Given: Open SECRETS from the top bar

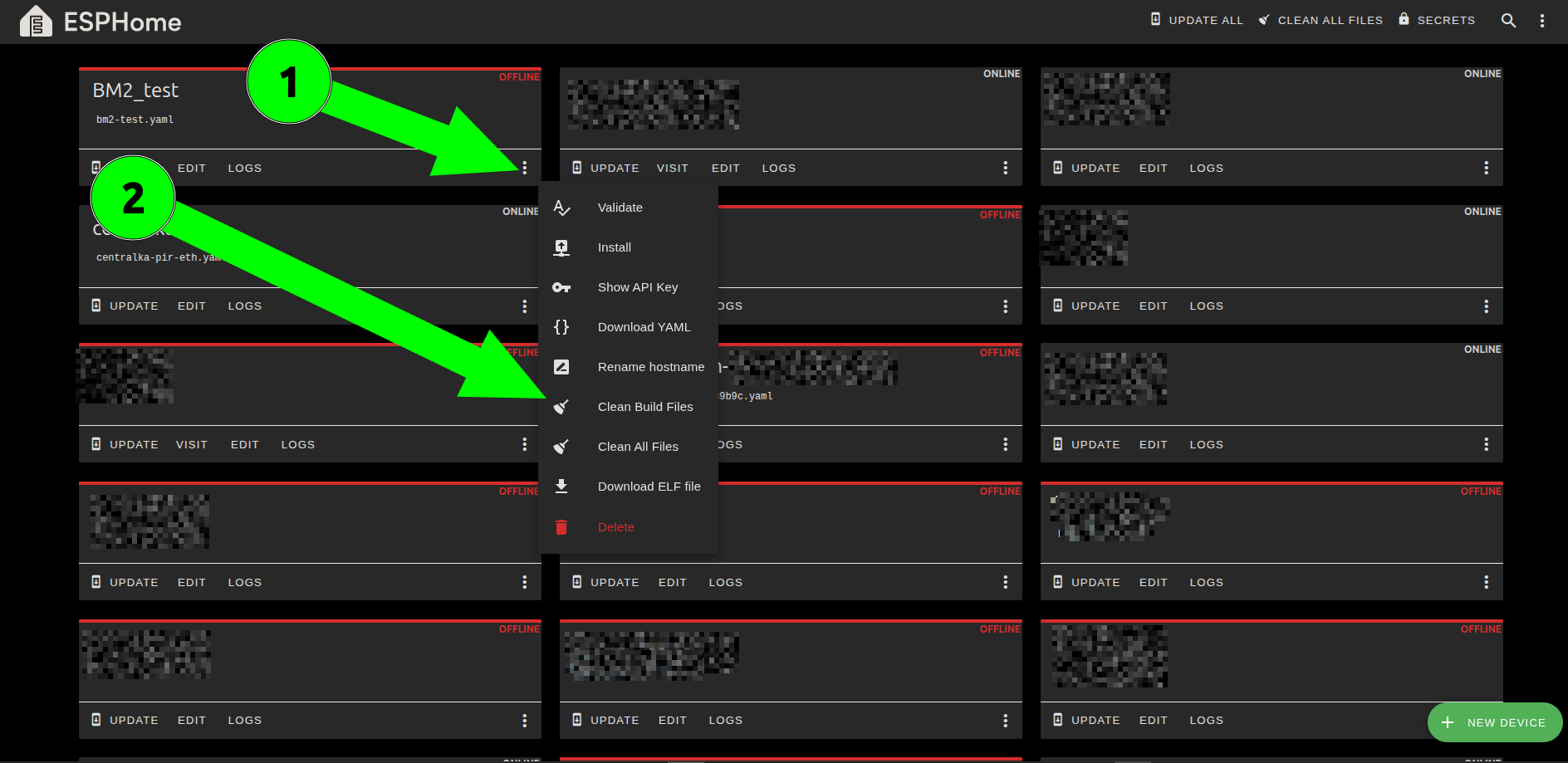Looking at the screenshot, I should point(1437,20).
